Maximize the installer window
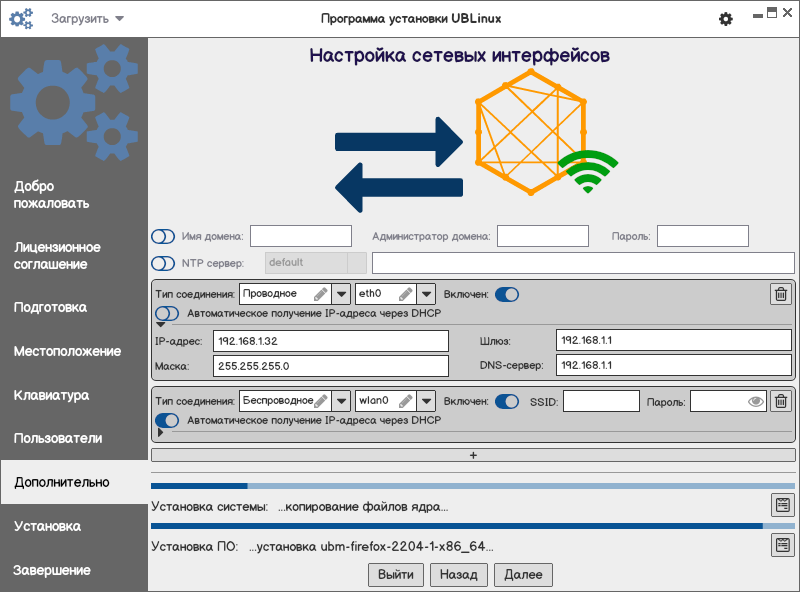This screenshot has height=592, width=800. pyautogui.click(x=772, y=13)
